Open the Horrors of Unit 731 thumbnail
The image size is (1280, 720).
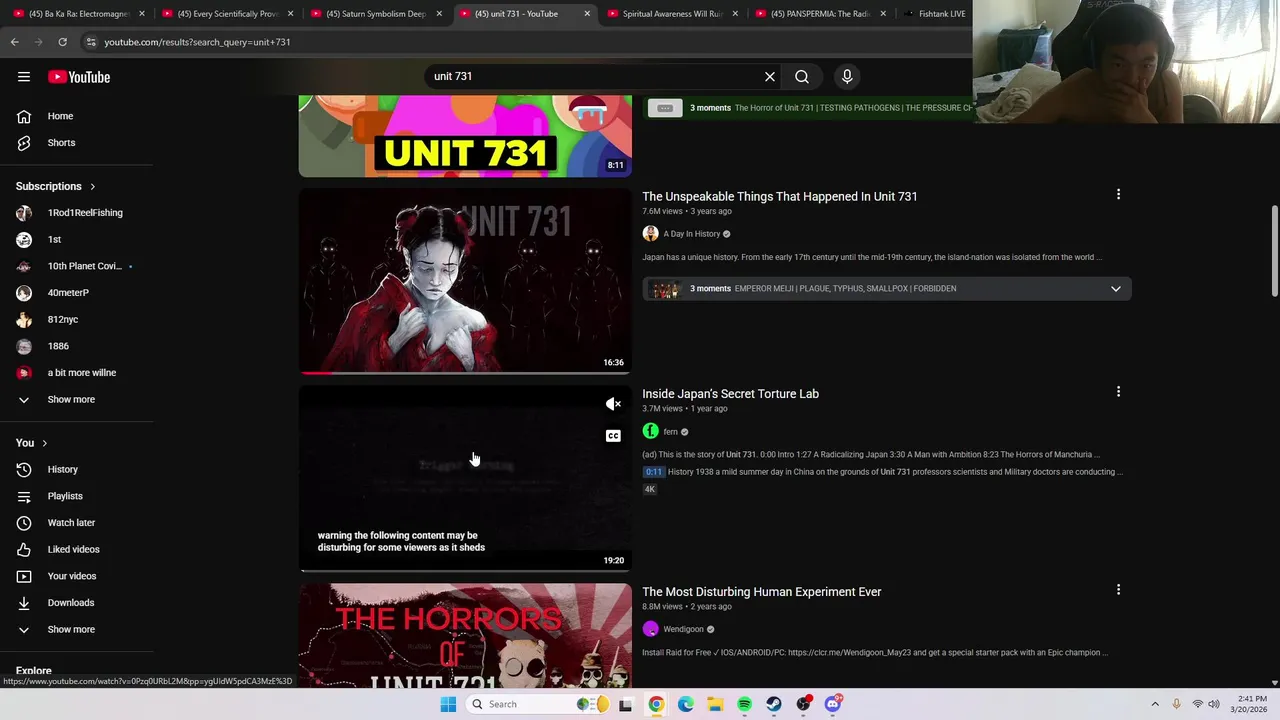click(x=465, y=636)
